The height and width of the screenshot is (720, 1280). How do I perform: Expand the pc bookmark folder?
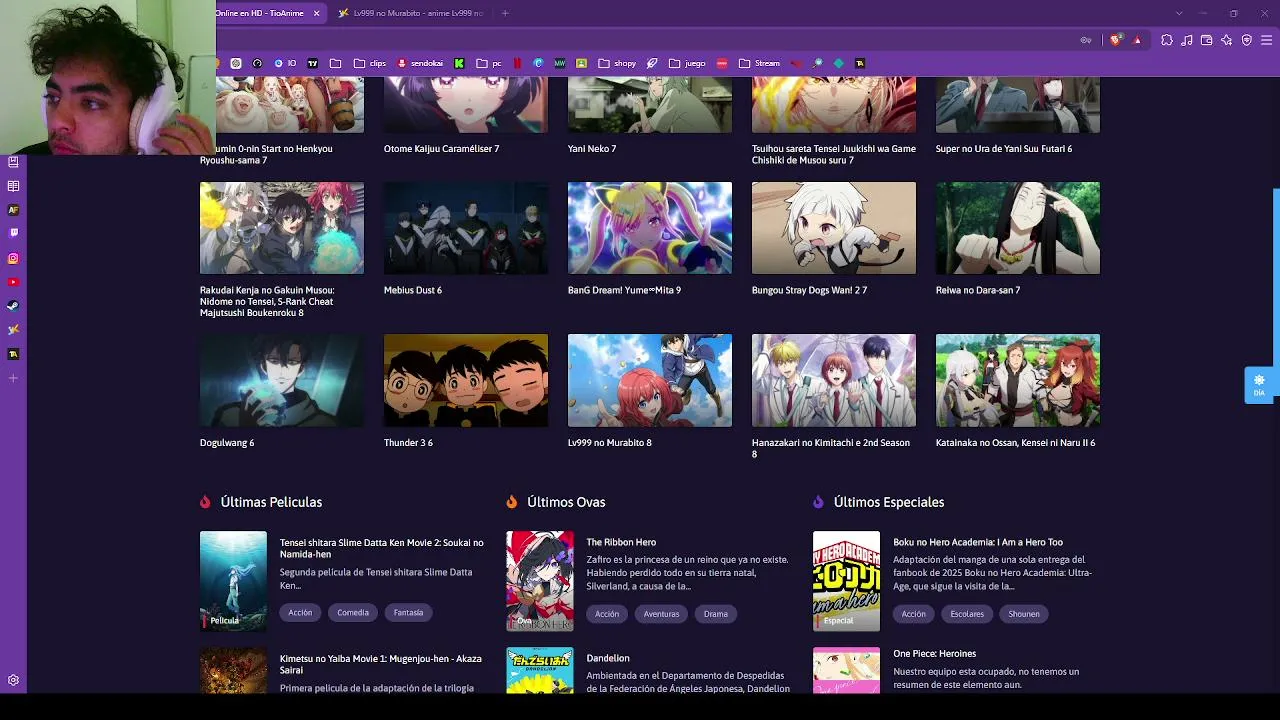point(489,63)
